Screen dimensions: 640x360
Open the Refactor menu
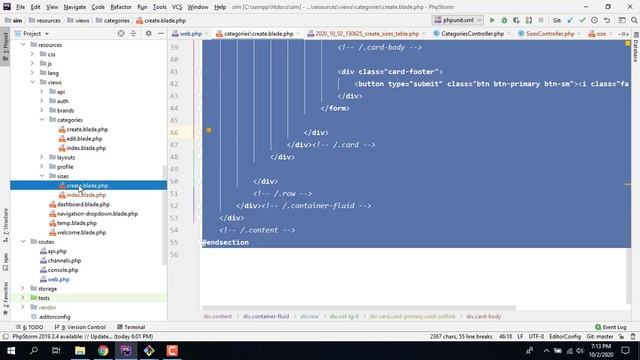(121, 7)
